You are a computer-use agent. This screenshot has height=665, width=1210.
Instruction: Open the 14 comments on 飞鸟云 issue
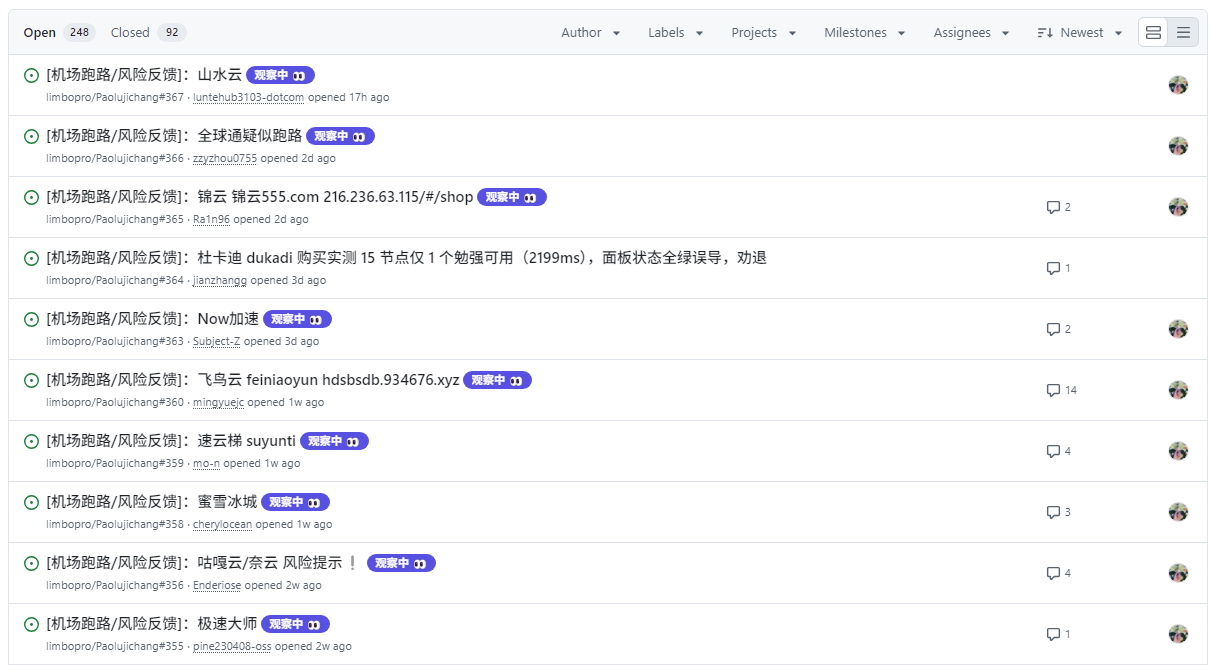click(1061, 390)
